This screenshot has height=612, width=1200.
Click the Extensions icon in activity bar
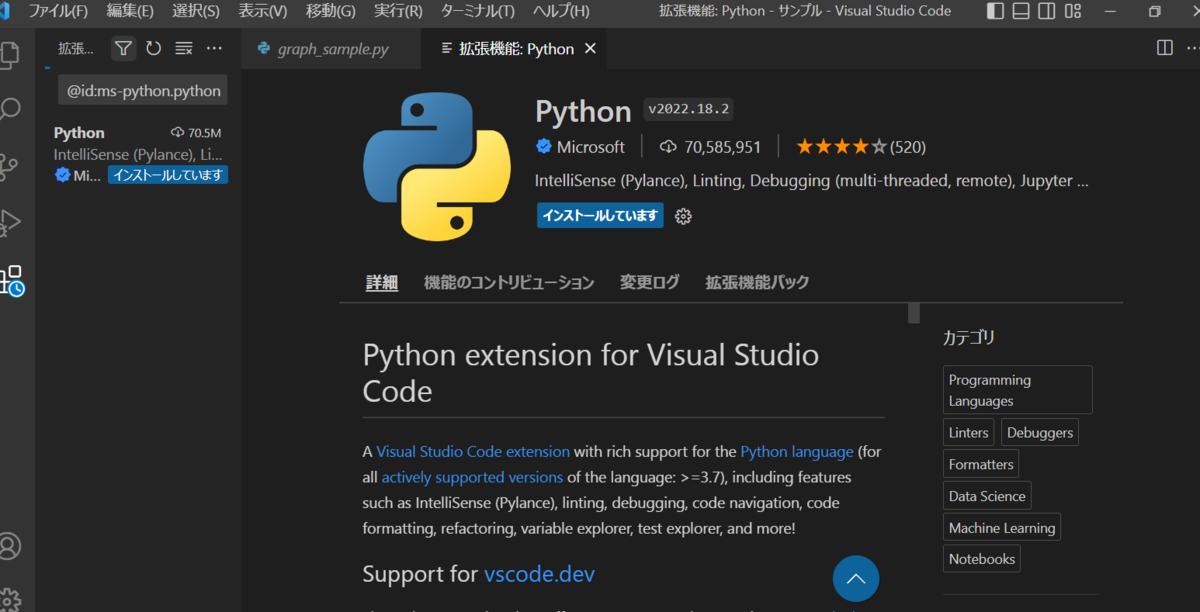tap(12, 280)
